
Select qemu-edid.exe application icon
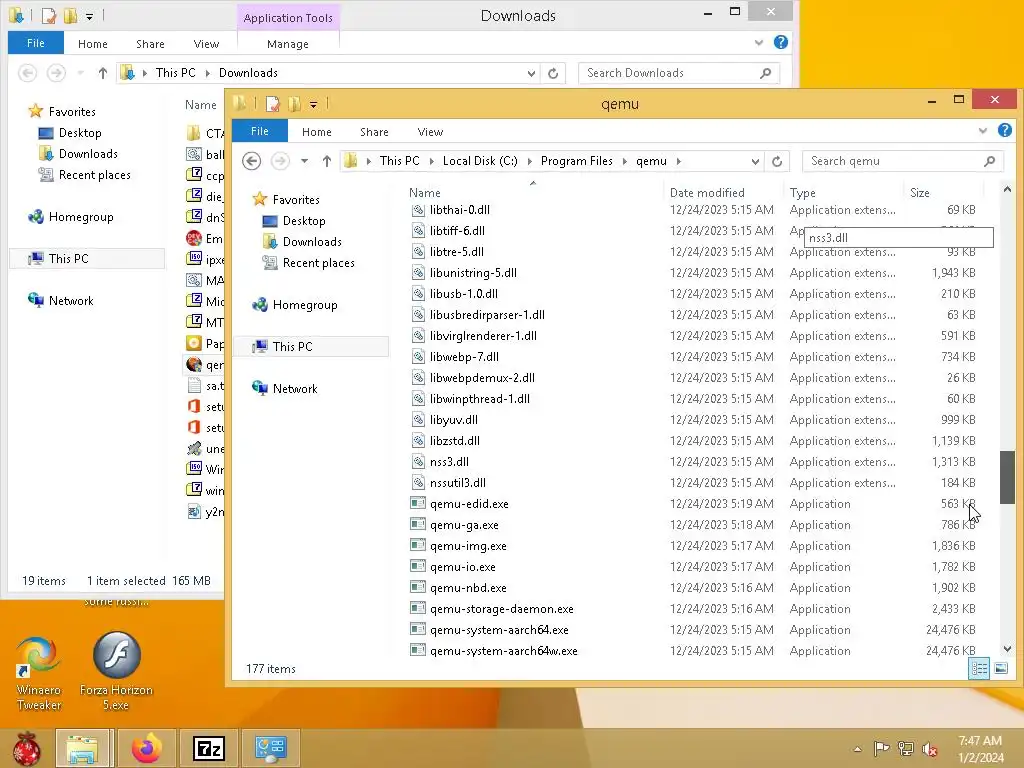(418, 504)
